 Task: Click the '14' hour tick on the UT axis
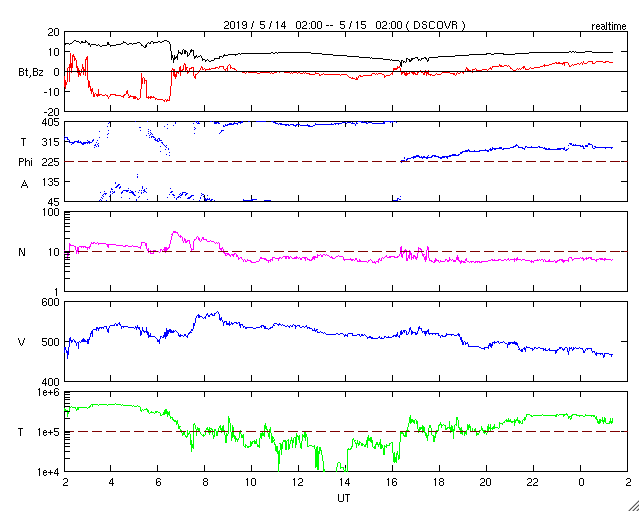346,483
